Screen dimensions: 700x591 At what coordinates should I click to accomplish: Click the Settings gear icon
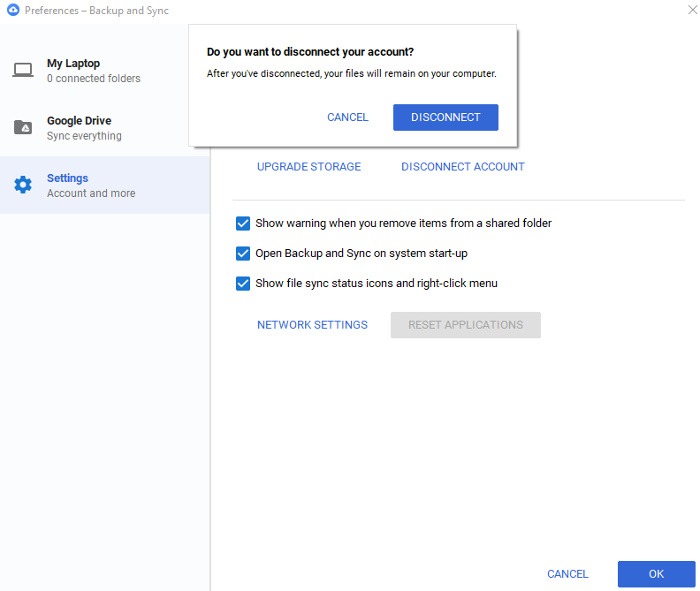click(23, 184)
